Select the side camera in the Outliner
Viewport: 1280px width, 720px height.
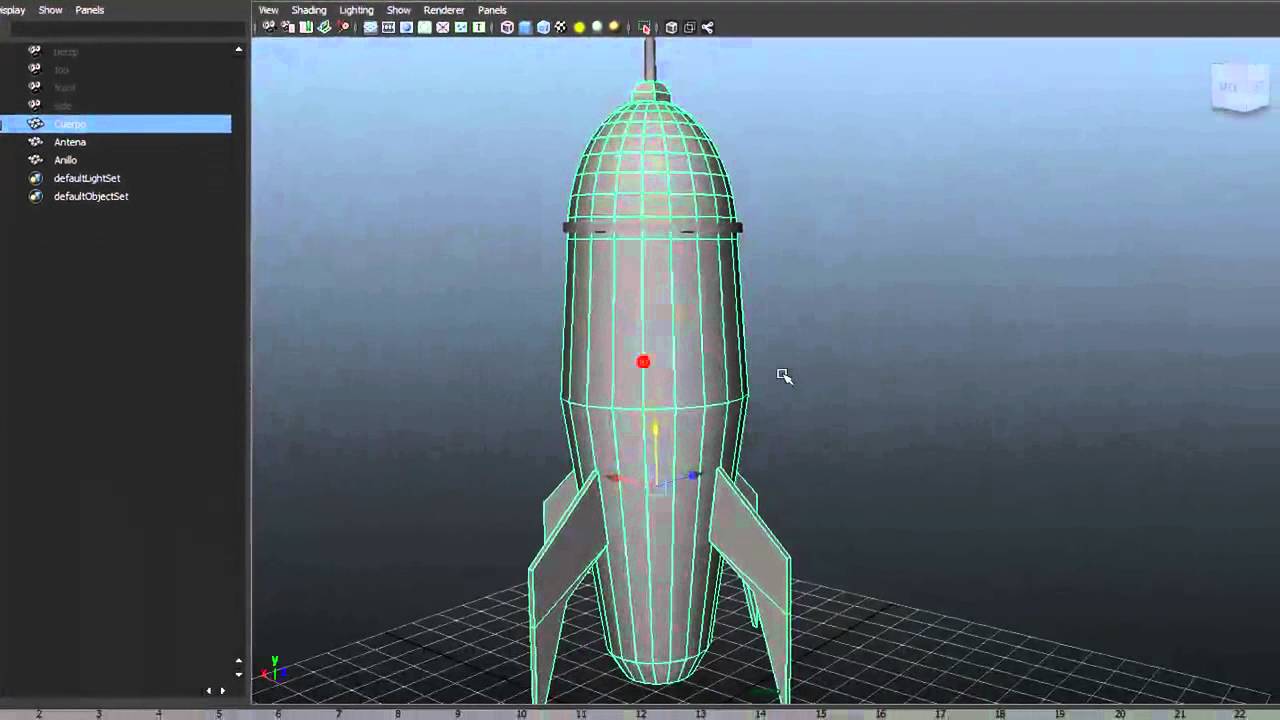[x=63, y=106]
